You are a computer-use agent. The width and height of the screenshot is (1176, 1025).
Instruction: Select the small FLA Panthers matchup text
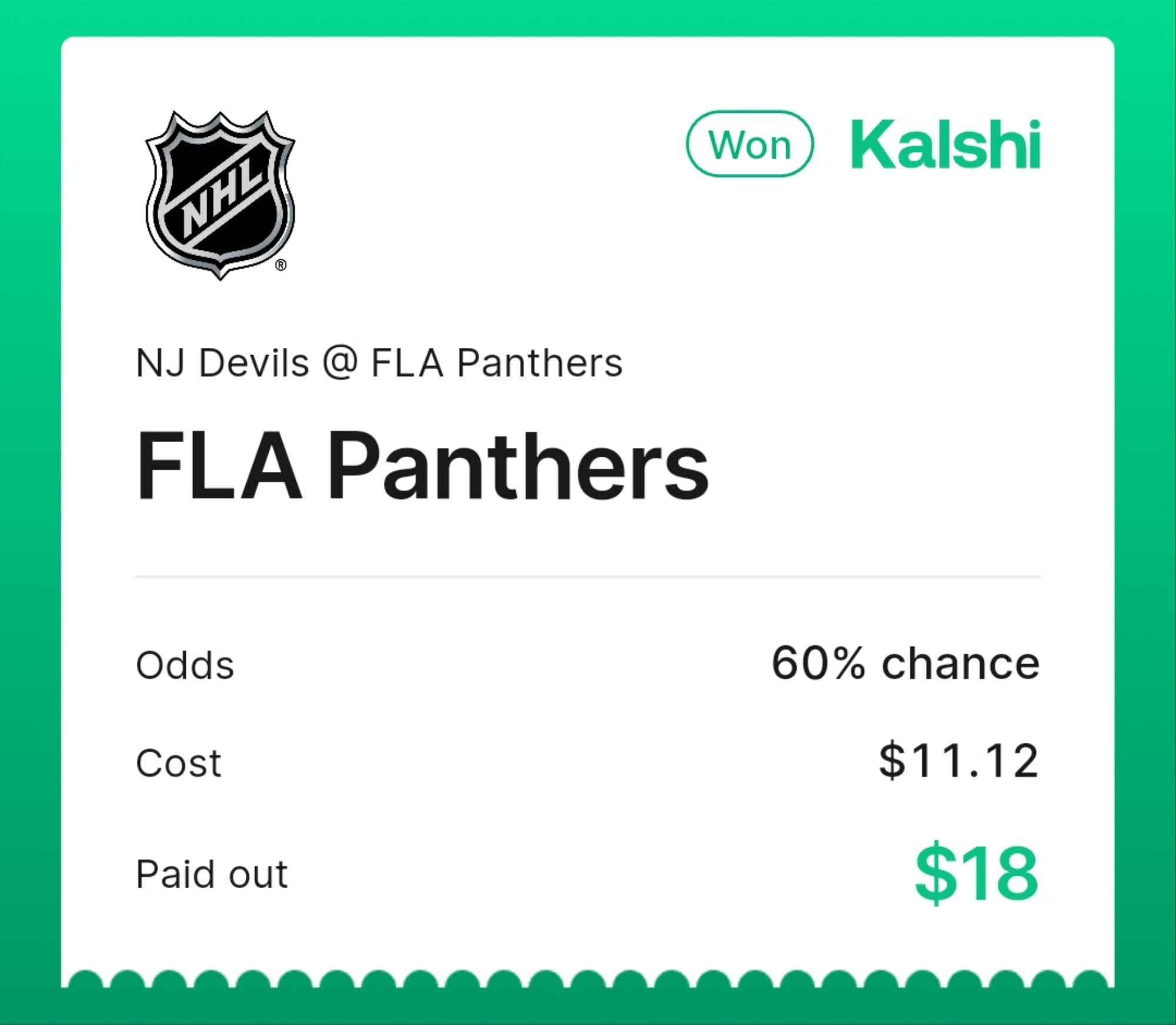[497, 363]
